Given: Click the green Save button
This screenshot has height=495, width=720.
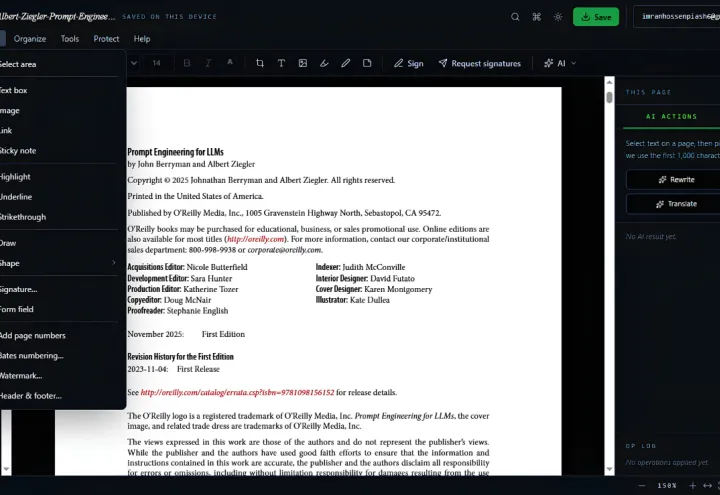Looking at the screenshot, I should pos(596,17).
